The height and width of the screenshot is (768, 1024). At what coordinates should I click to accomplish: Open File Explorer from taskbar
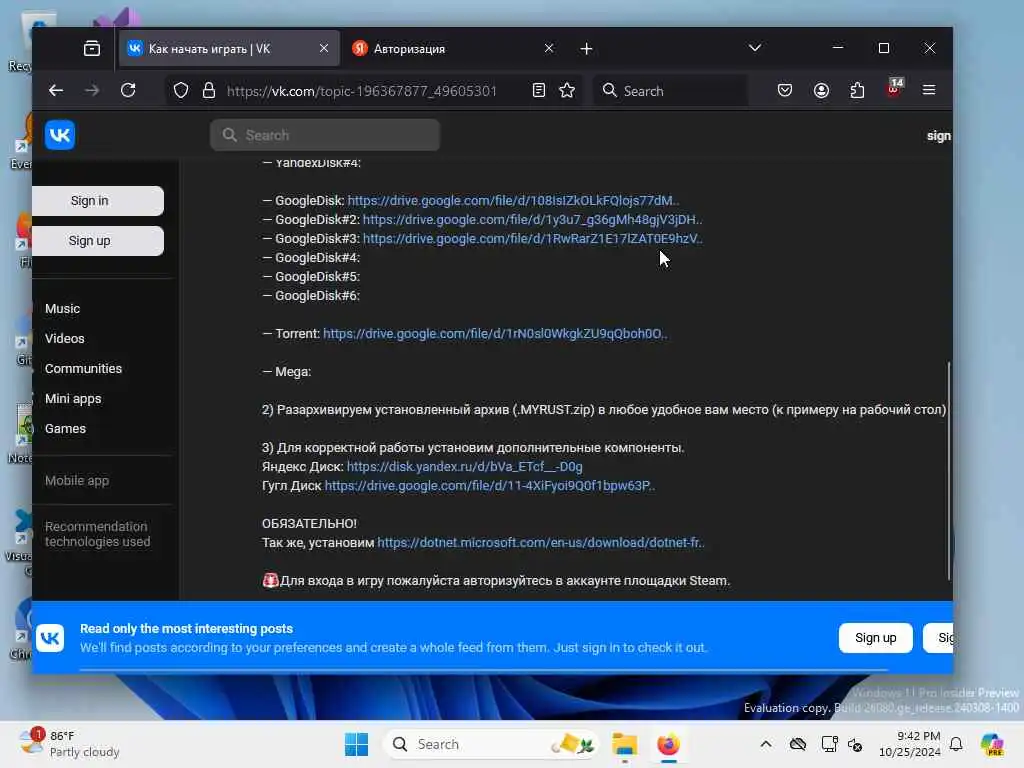(624, 744)
